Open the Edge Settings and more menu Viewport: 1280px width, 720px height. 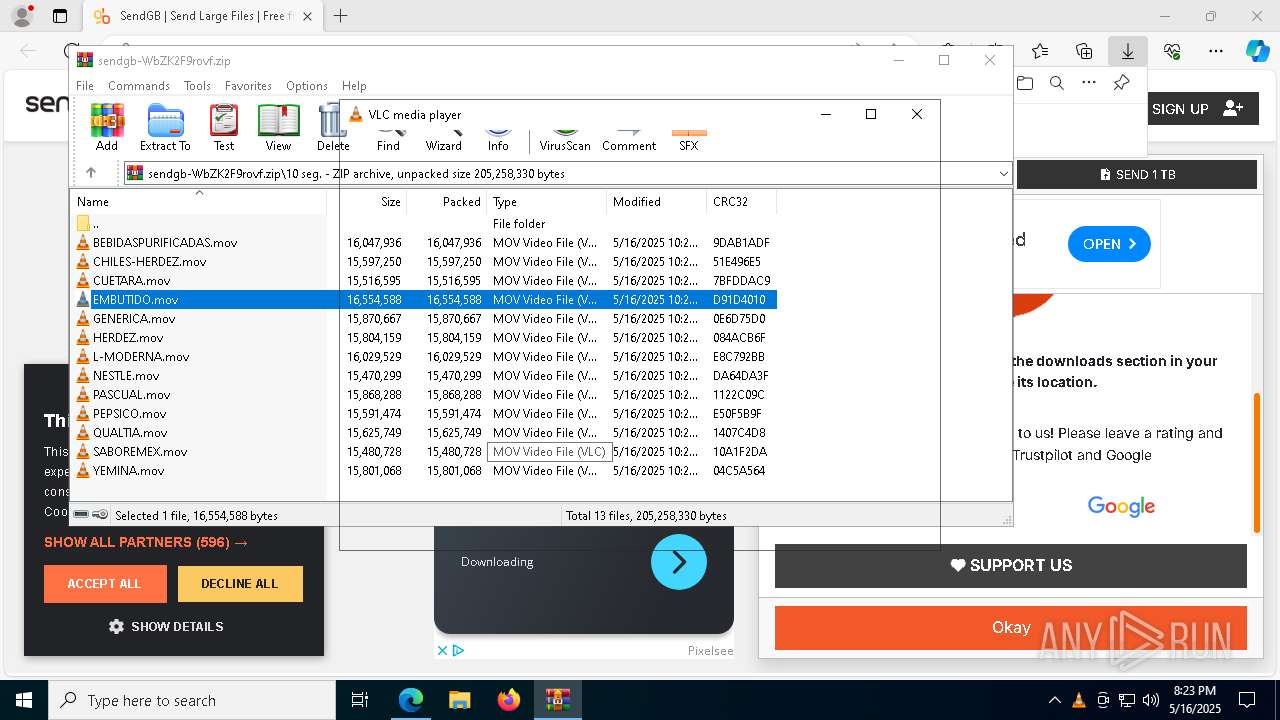click(x=1216, y=51)
